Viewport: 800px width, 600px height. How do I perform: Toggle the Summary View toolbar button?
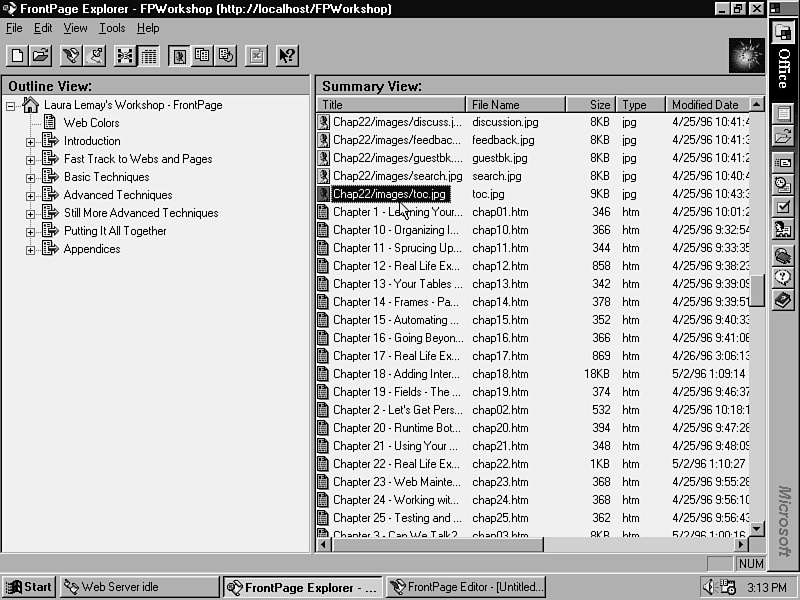tap(149, 56)
